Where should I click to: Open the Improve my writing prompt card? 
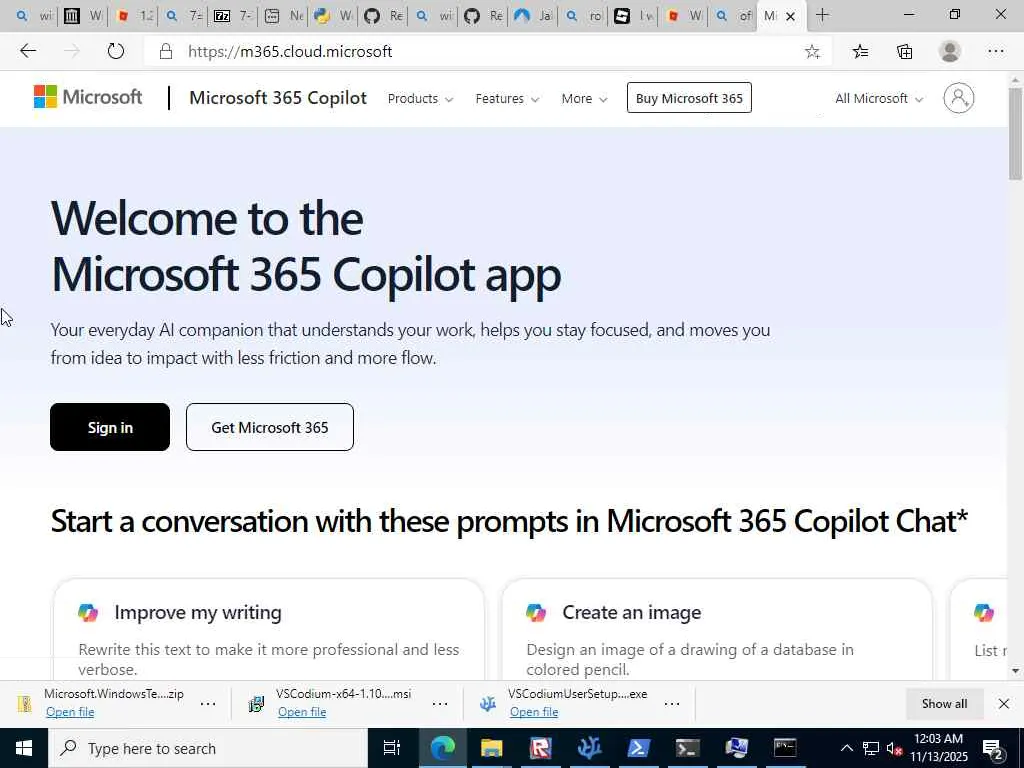[268, 630]
